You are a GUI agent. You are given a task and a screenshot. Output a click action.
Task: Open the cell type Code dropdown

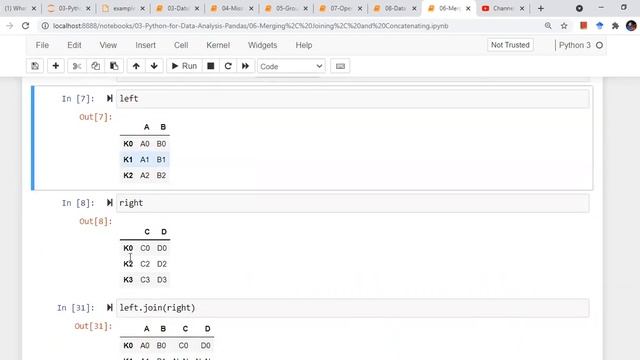coord(291,66)
